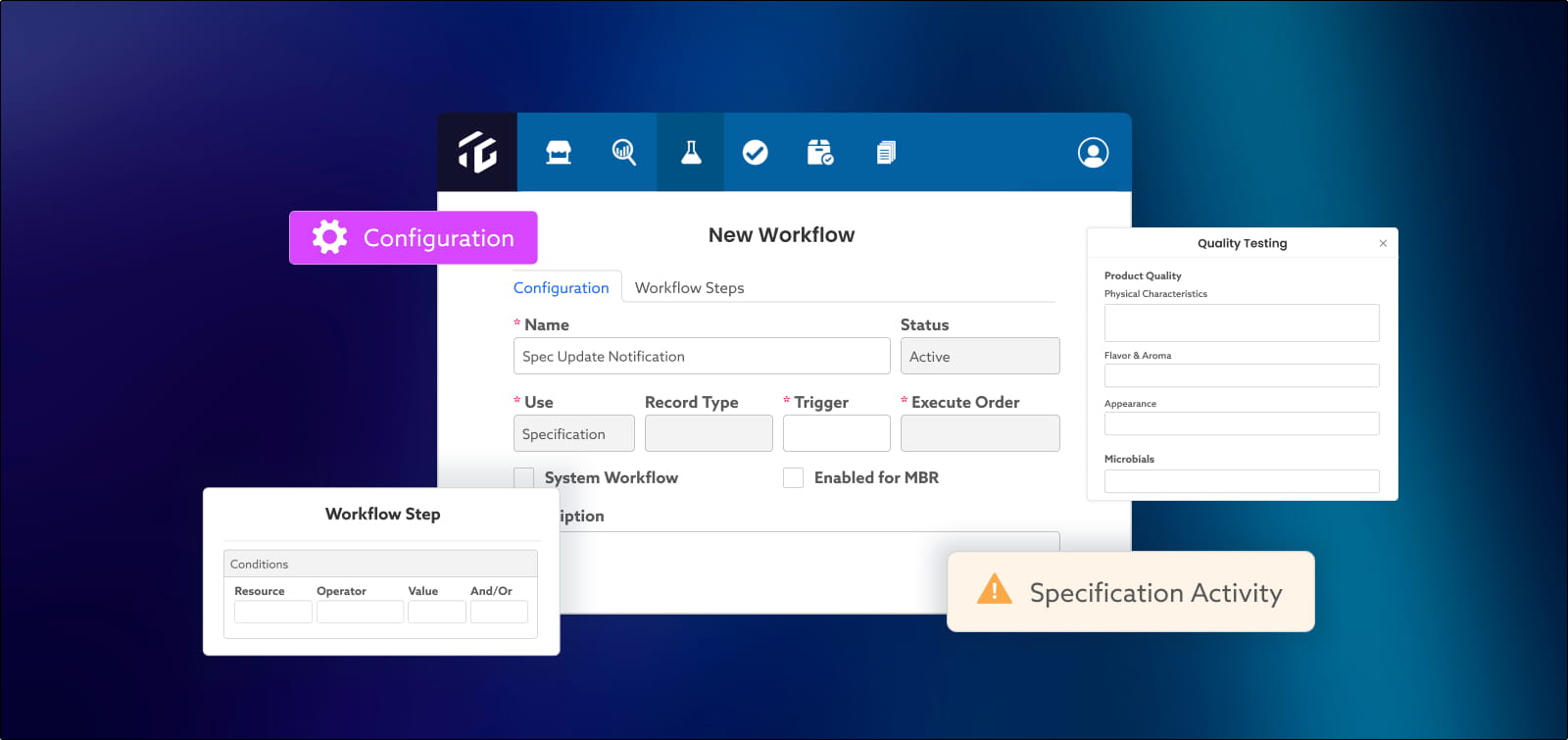This screenshot has width=1568, height=740.
Task: Open the Use dropdown showing Specification
Action: 574,433
